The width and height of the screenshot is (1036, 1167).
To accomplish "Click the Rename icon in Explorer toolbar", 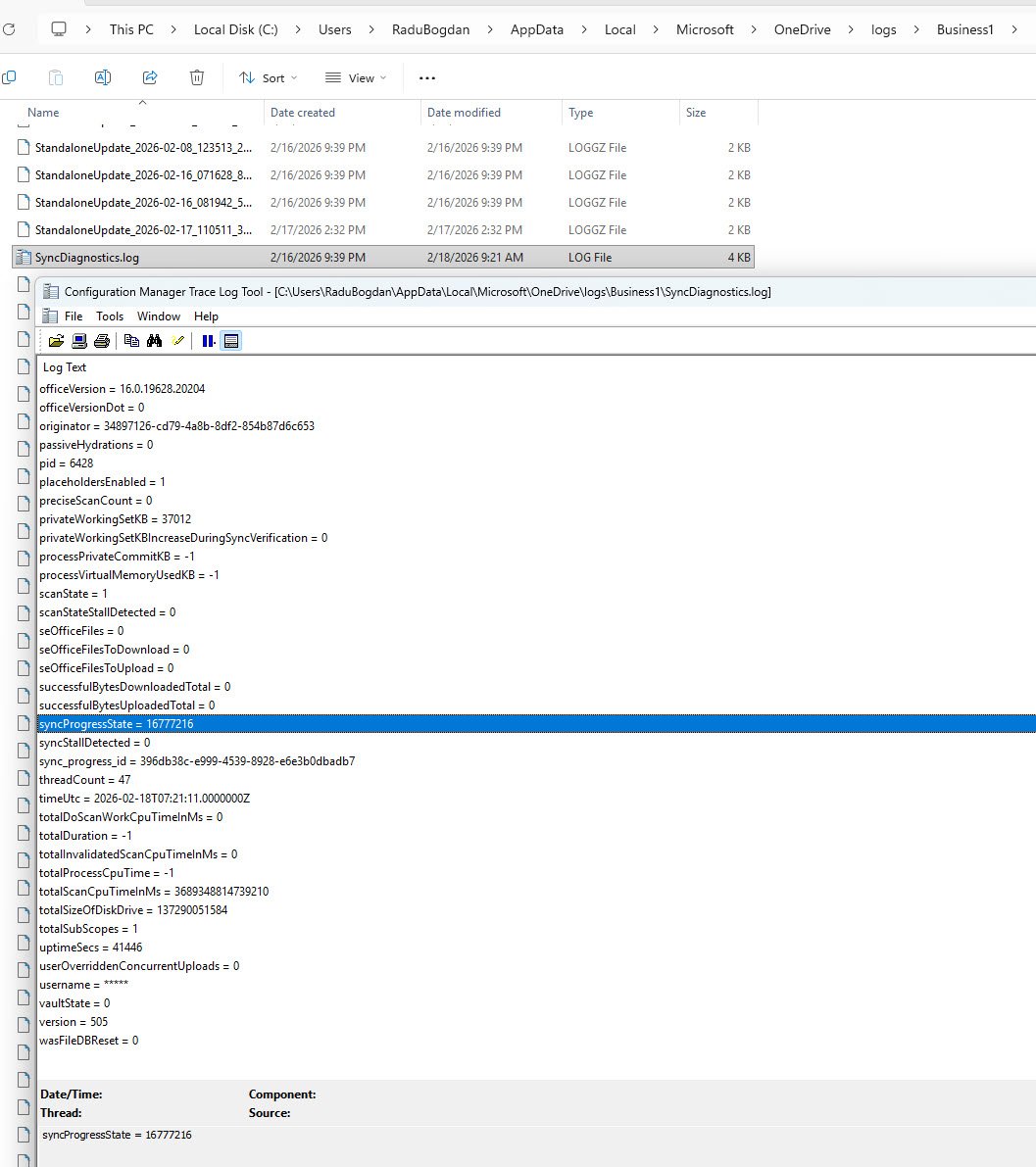I will click(x=103, y=77).
